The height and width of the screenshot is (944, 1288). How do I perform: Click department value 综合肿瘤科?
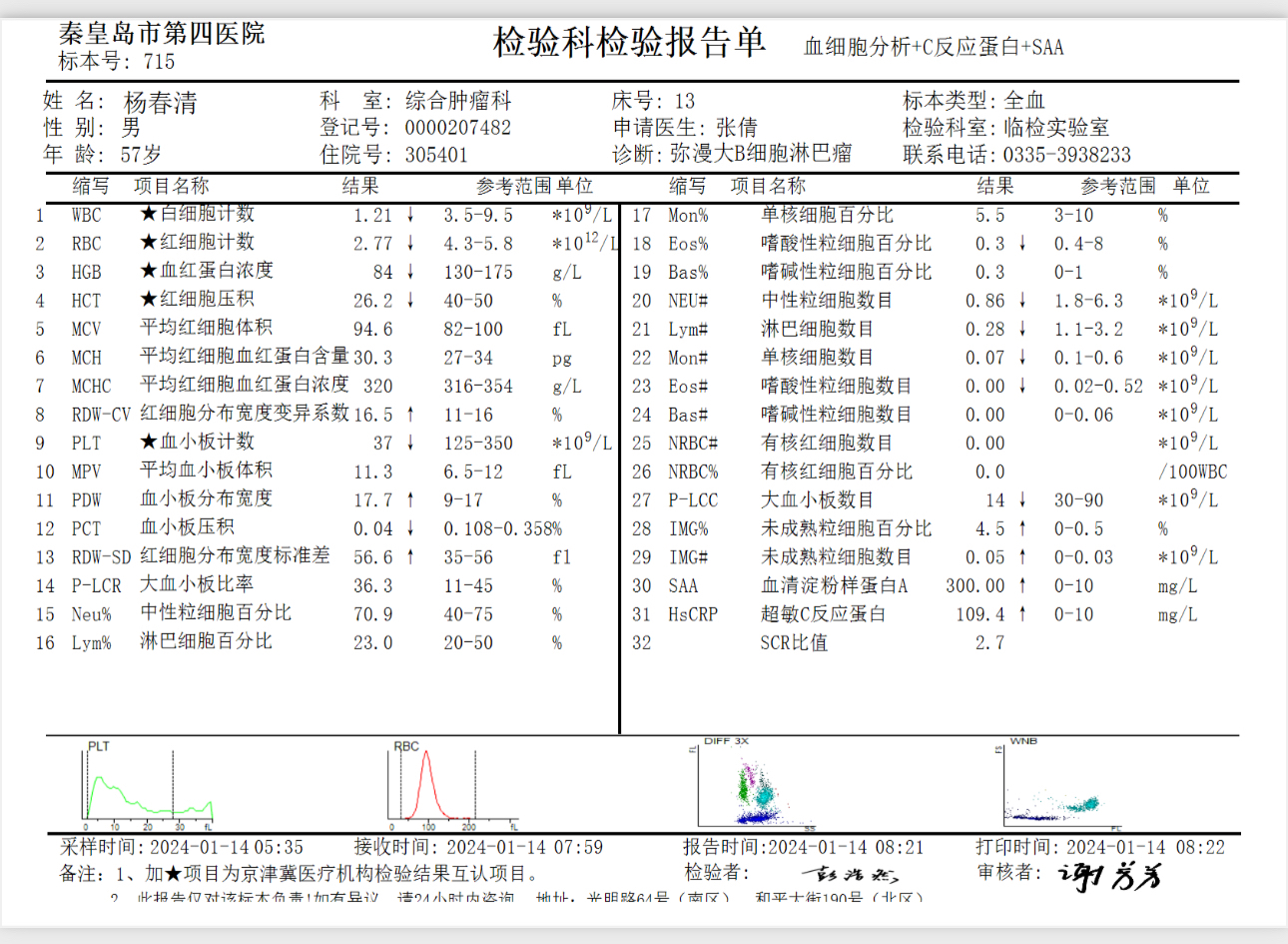tap(458, 101)
